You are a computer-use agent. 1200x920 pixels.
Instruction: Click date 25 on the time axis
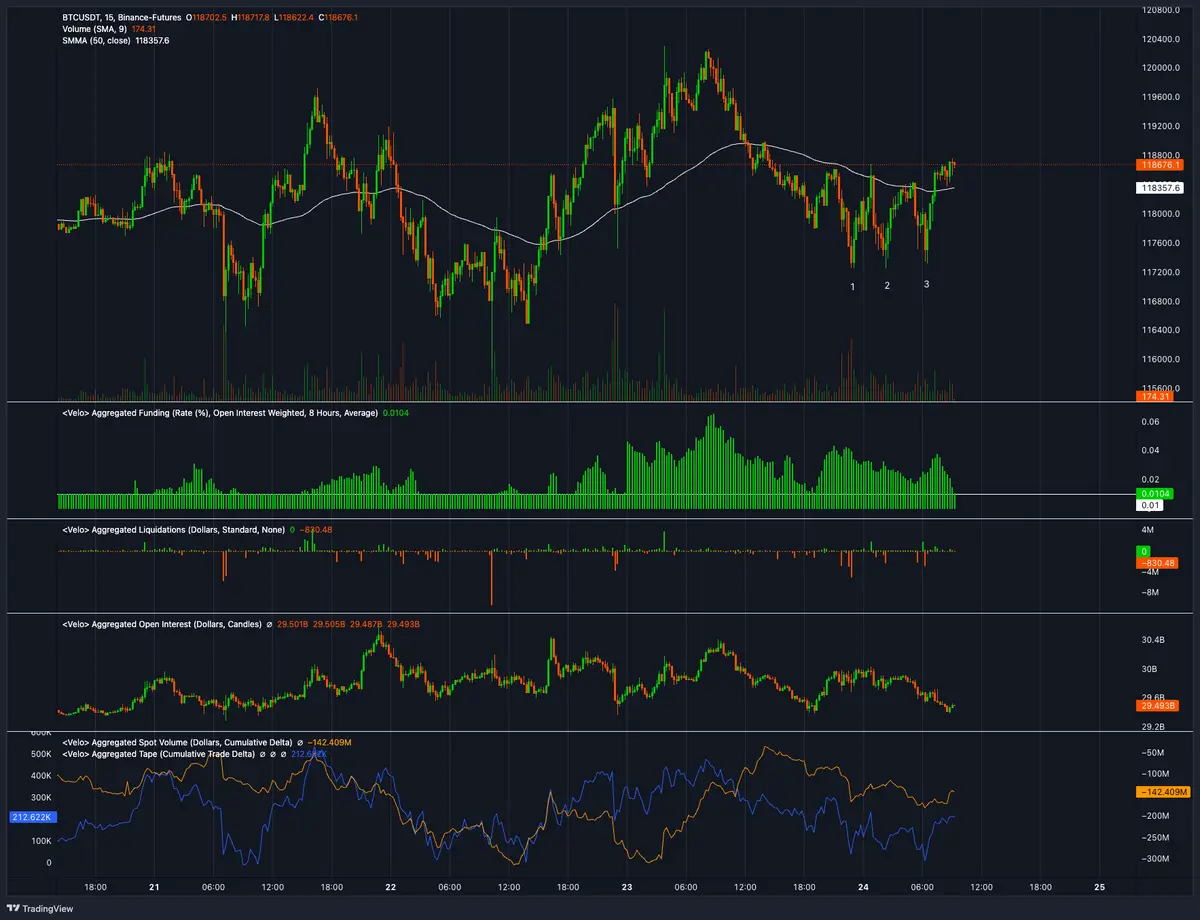[x=1100, y=886]
